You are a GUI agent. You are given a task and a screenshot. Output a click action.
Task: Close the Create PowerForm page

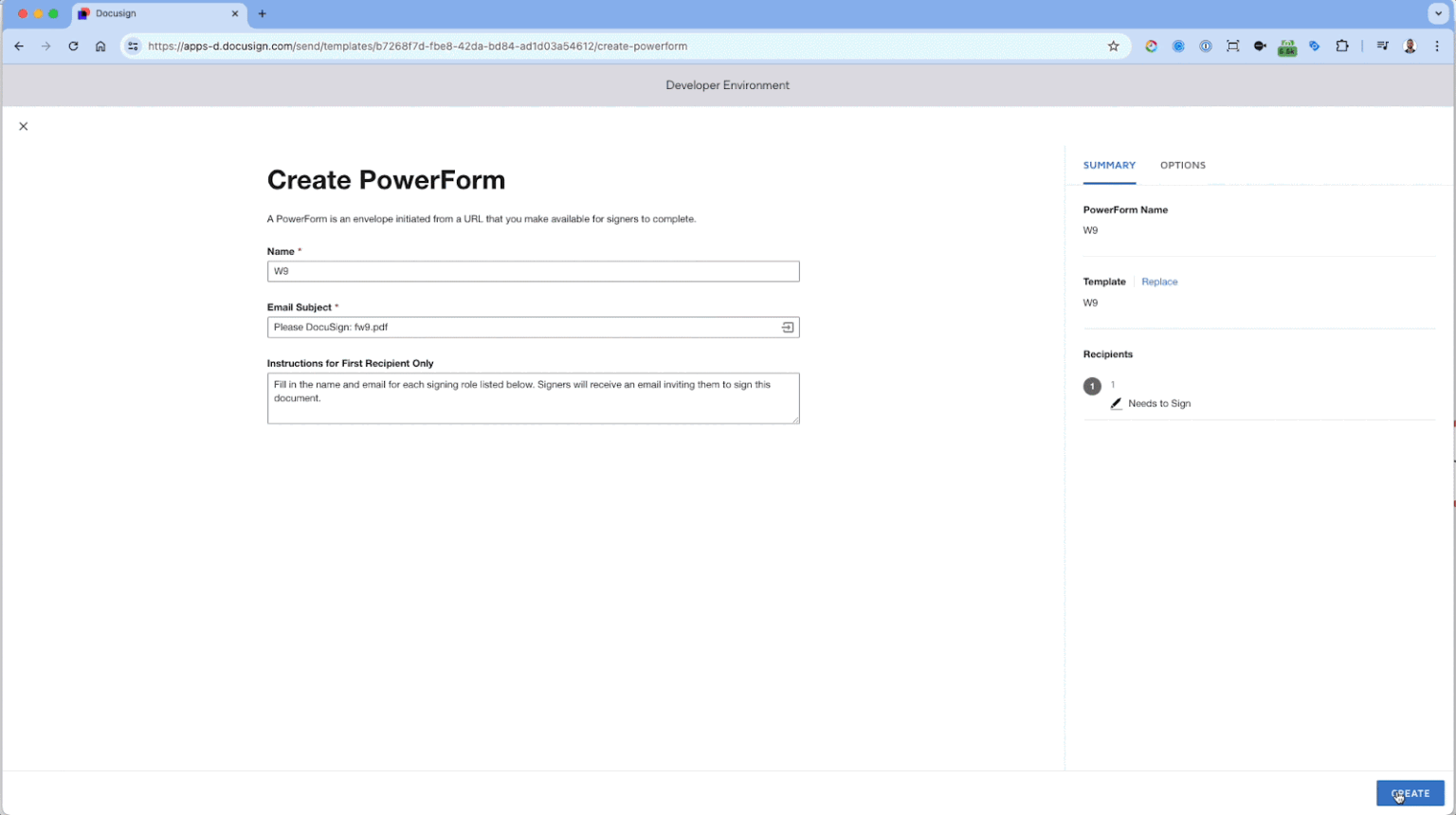(x=24, y=126)
